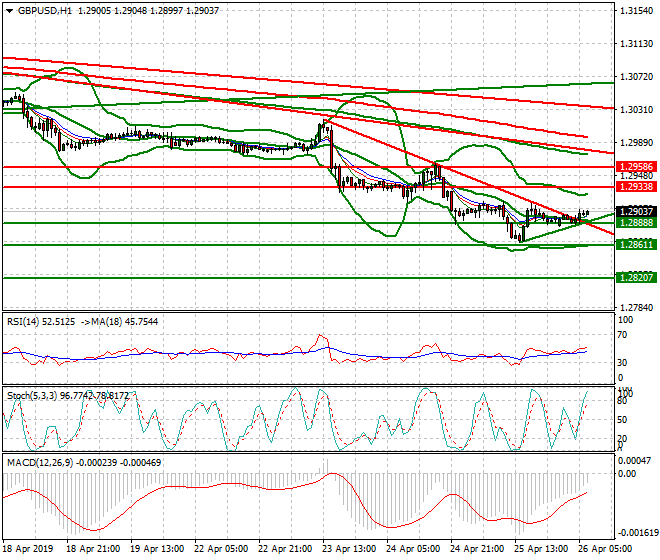Viewport: 660px width, 560px height.
Task: Click the green 1.28888 support price label
Action: pos(636,222)
